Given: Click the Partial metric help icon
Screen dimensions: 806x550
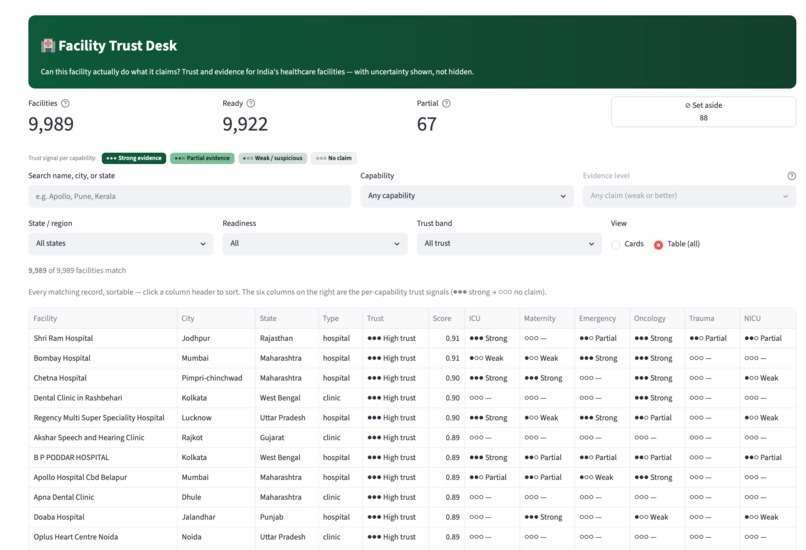Looking at the screenshot, I should point(446,103).
